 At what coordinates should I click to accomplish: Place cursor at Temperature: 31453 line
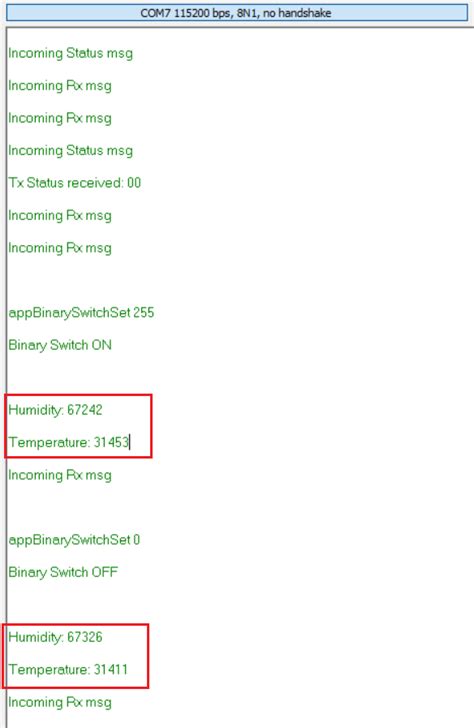(x=69, y=442)
